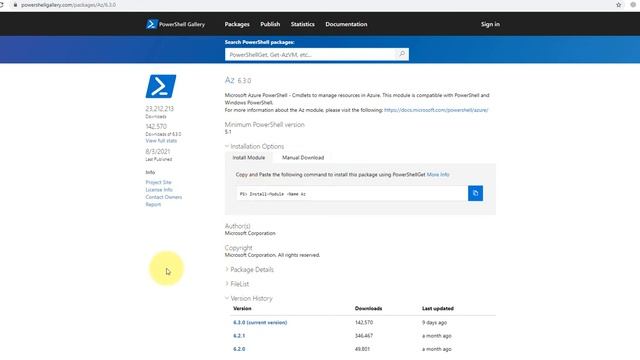Open the docs.microsoft.com powershell azure link
This screenshot has width=640, height=360.
pos(436,110)
